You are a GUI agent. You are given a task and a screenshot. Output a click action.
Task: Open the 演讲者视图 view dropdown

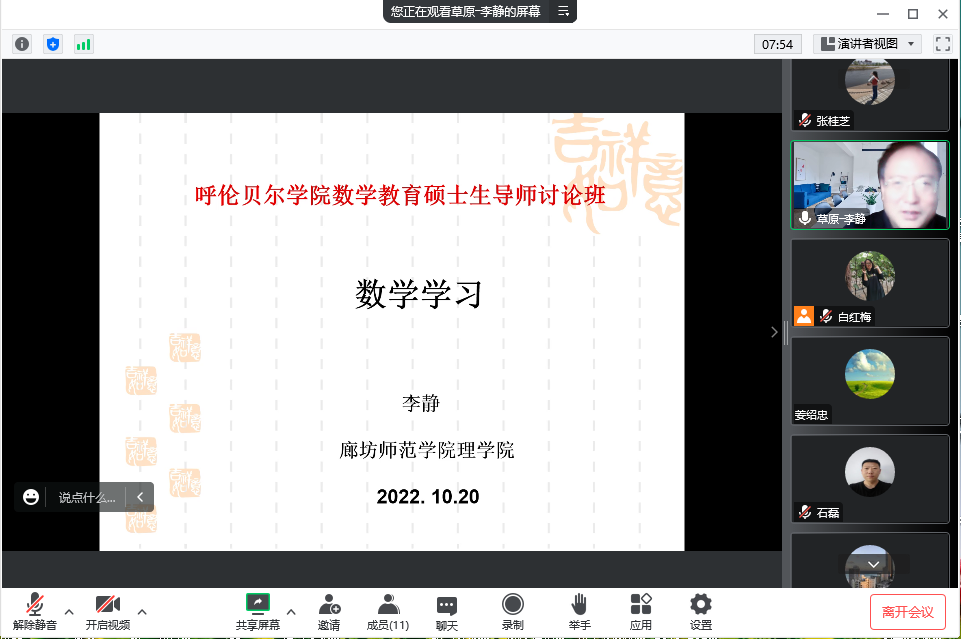[x=867, y=44]
